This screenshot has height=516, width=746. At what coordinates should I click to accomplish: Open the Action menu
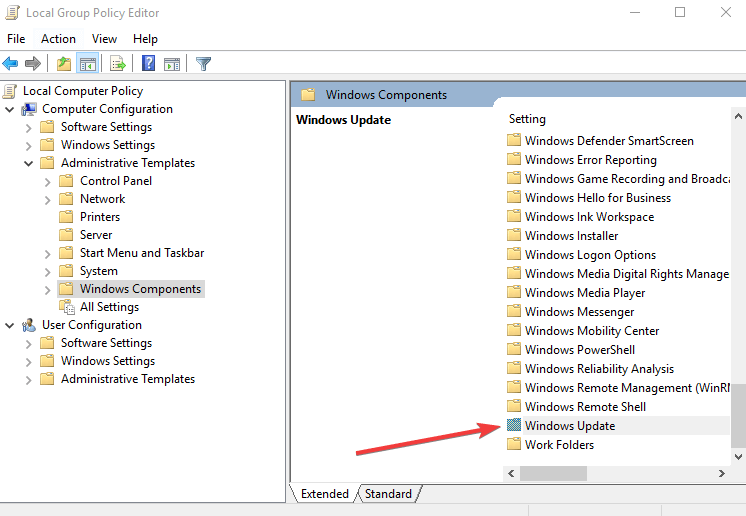58,39
